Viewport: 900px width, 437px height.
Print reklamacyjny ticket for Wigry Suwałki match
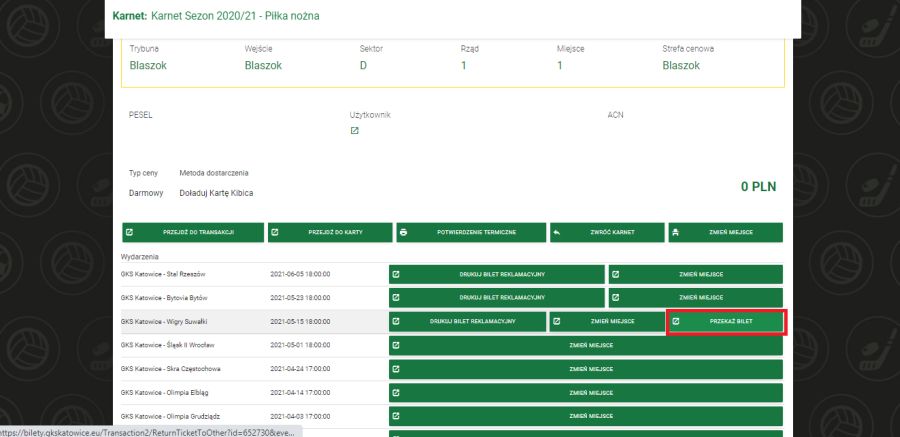(x=467, y=322)
